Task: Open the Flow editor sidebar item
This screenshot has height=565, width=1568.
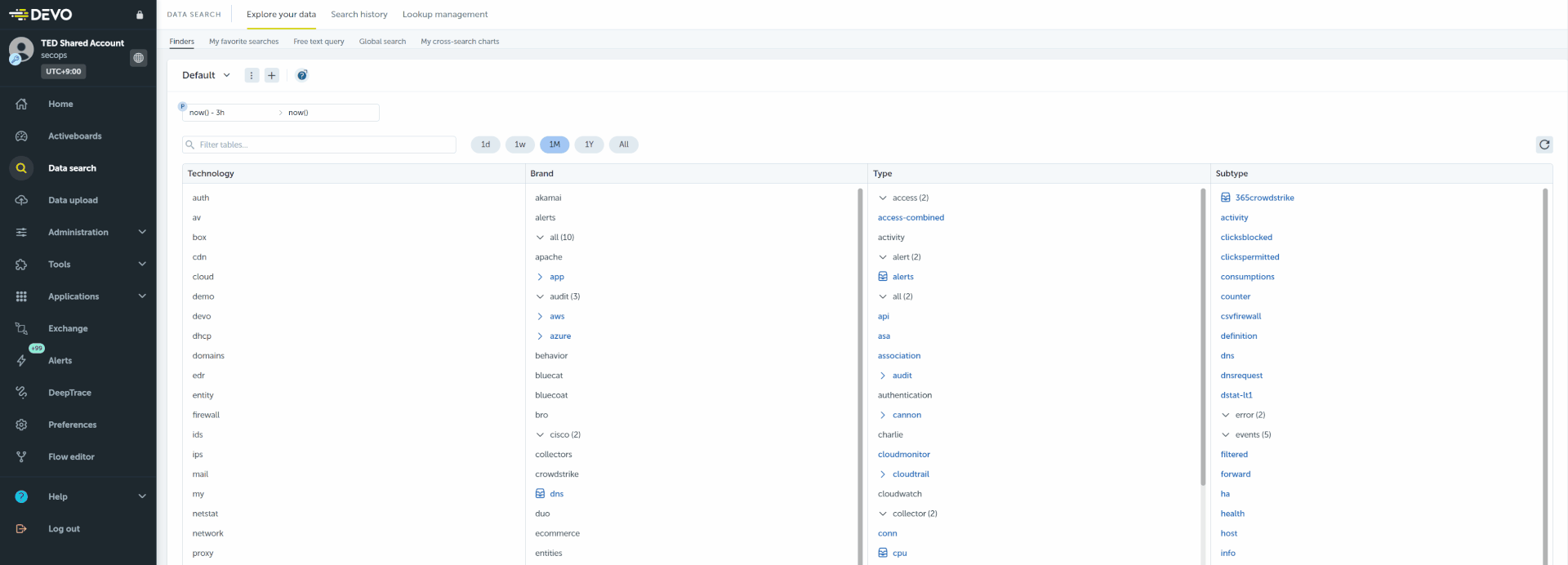Action: (71, 457)
